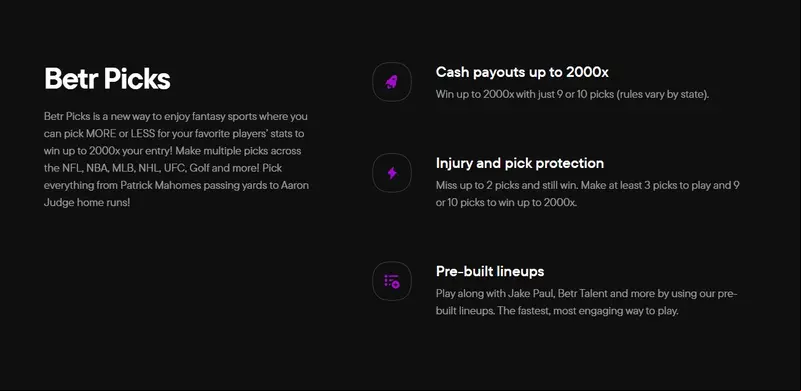
Task: Click the pre-built lineups list icon
Action: 392,281
